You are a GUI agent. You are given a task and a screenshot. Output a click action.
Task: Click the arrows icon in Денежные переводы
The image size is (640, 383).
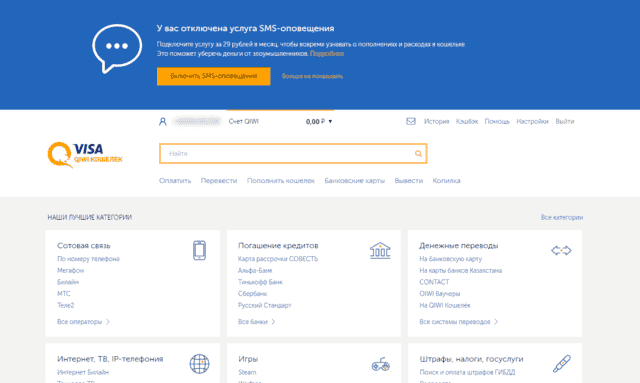point(561,250)
